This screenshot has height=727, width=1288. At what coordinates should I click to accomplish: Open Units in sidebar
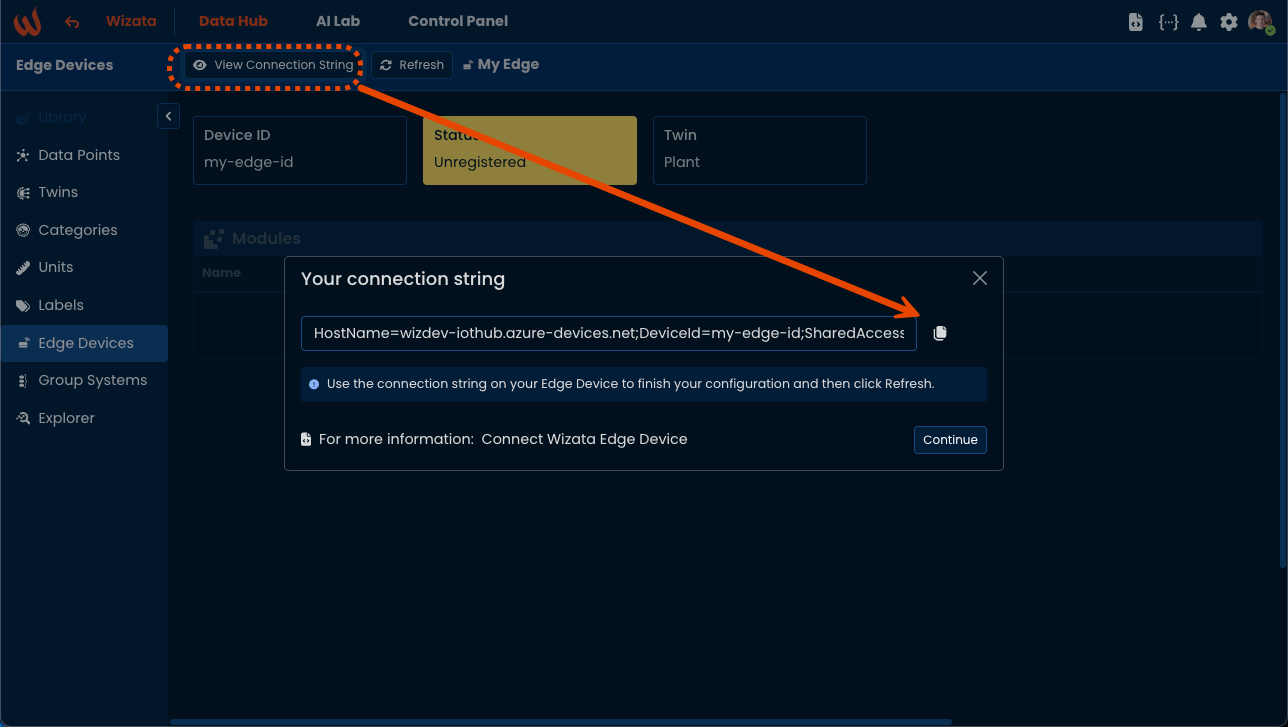pos(84,267)
